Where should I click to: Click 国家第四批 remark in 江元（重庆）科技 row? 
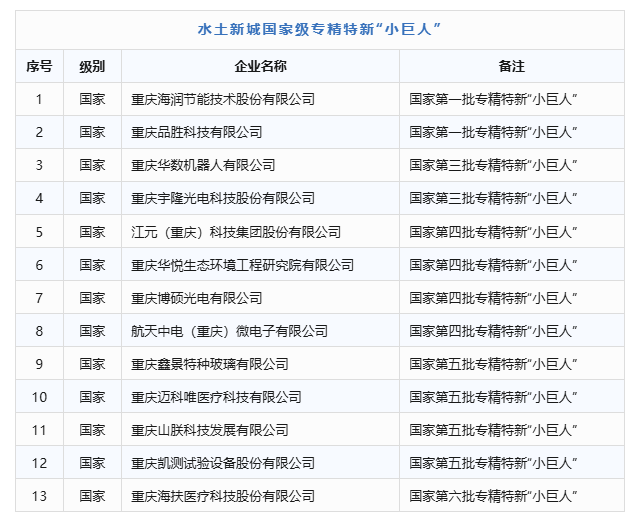click(x=493, y=232)
